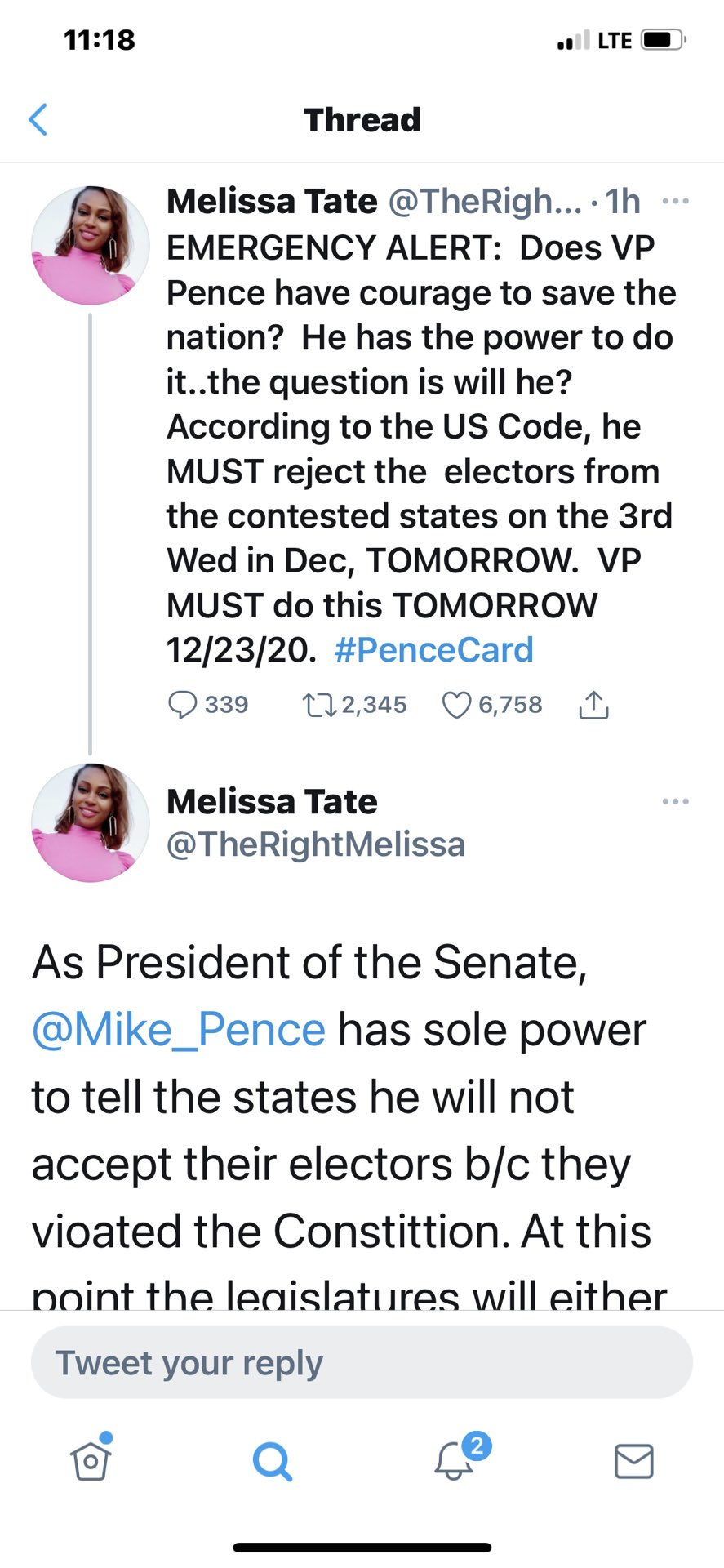Like the first tweet by tapping the heart
This screenshot has width=724, height=1568.
[x=459, y=704]
